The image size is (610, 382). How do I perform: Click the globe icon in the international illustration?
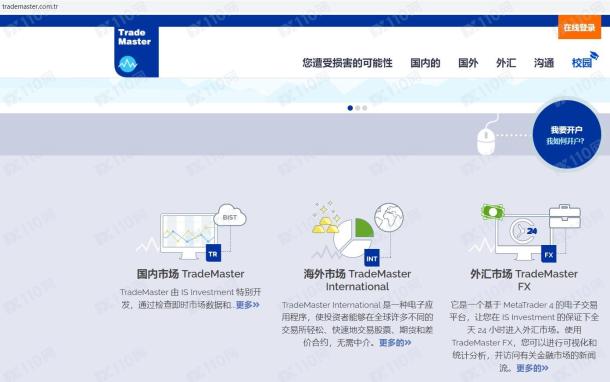389,217
